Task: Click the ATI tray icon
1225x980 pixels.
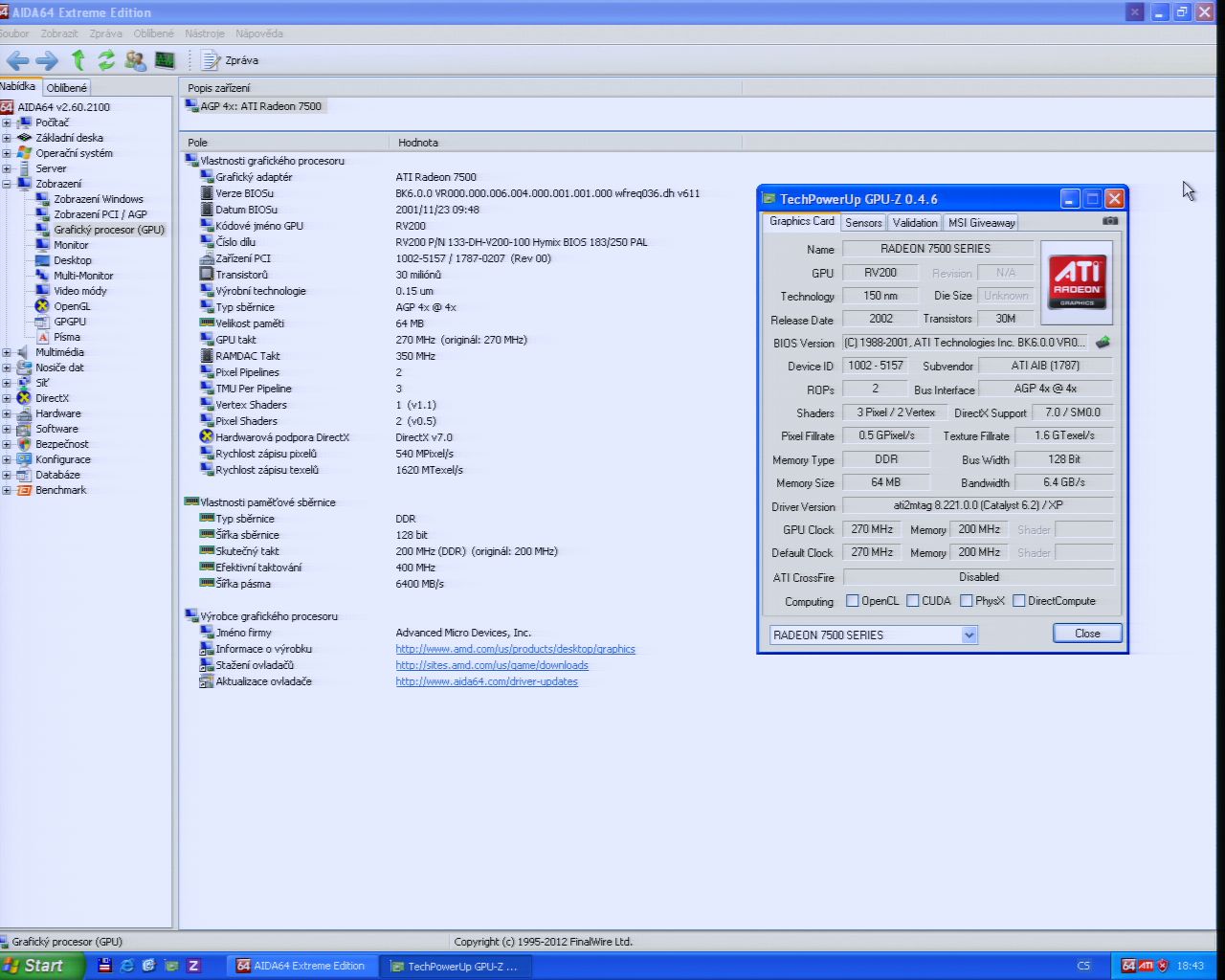Action: pyautogui.click(x=1146, y=966)
